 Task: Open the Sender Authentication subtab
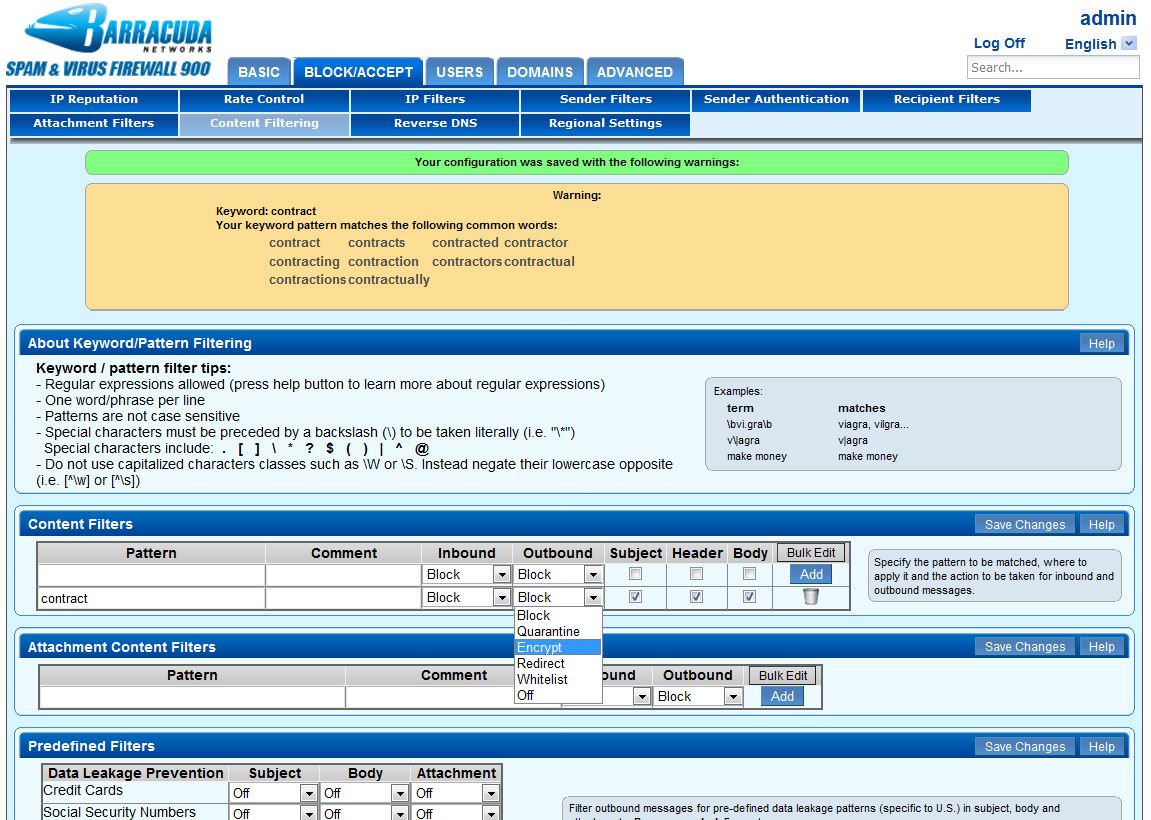click(776, 100)
